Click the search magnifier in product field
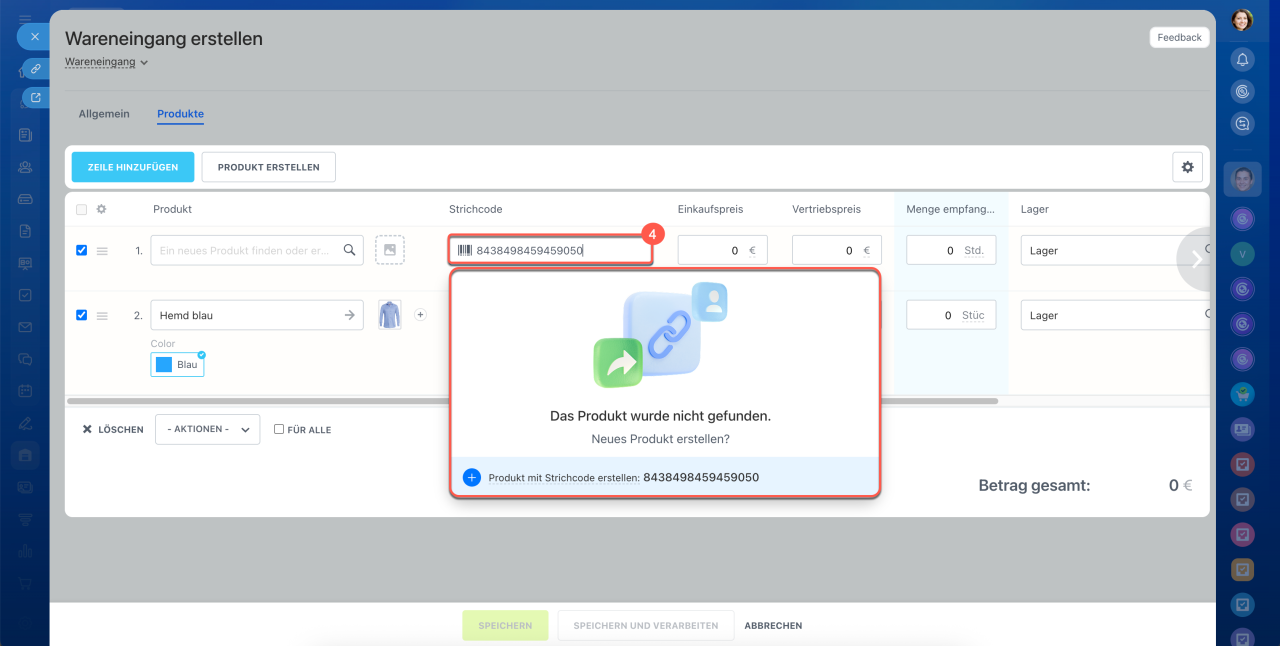1280x646 pixels. (x=349, y=250)
